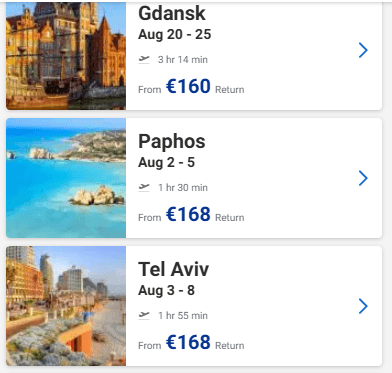Open the Paphos destination title
The image size is (392, 373).
point(172,142)
